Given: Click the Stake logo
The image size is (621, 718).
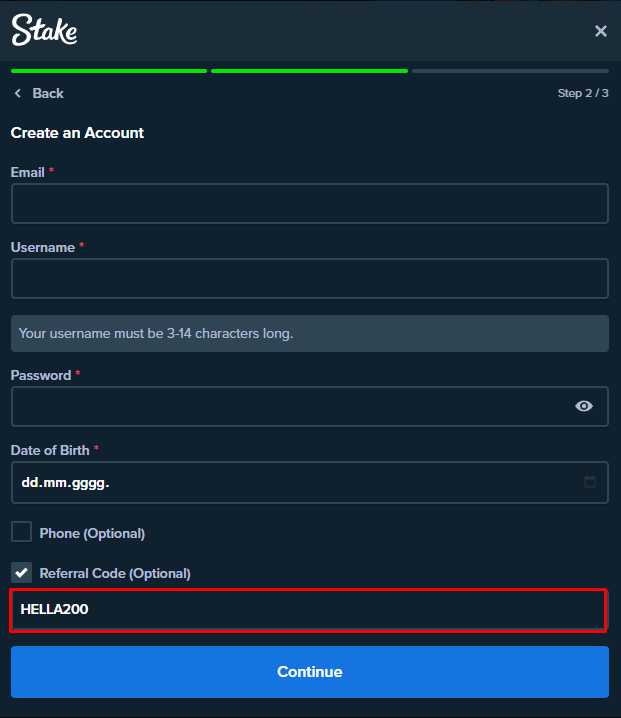Looking at the screenshot, I should (44, 30).
